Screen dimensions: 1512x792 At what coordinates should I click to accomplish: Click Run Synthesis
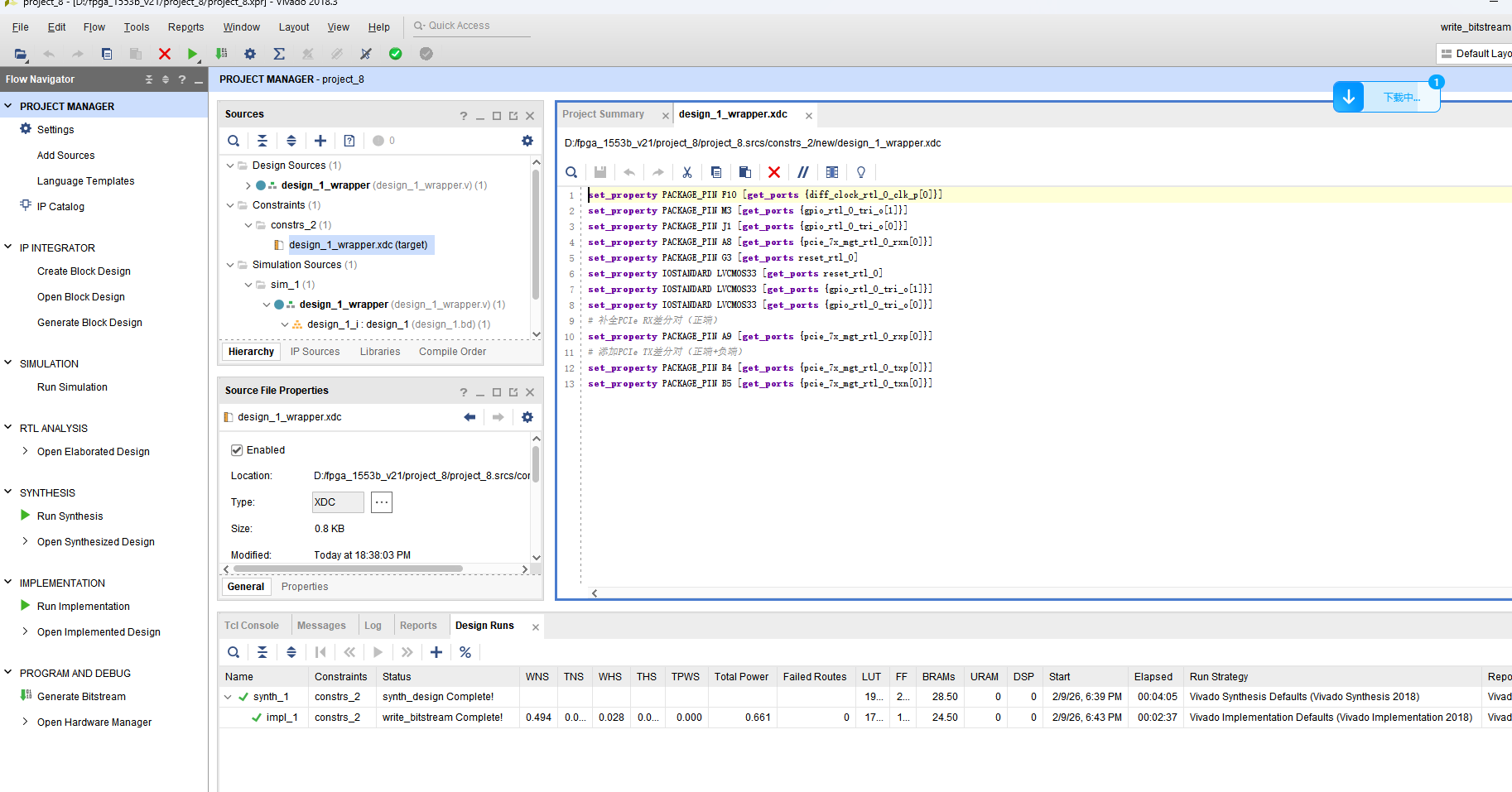[70, 516]
